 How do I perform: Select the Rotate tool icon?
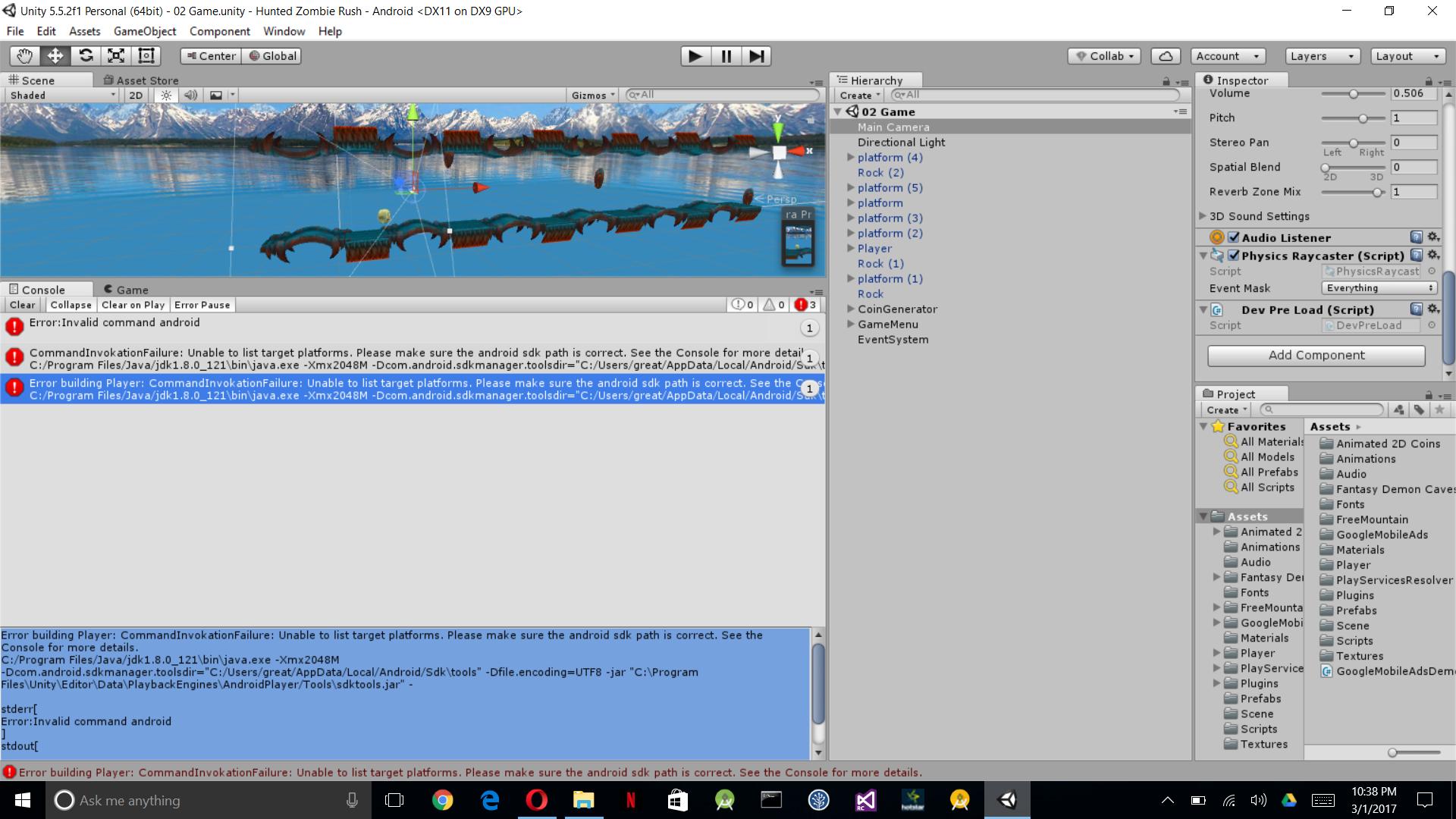click(86, 56)
